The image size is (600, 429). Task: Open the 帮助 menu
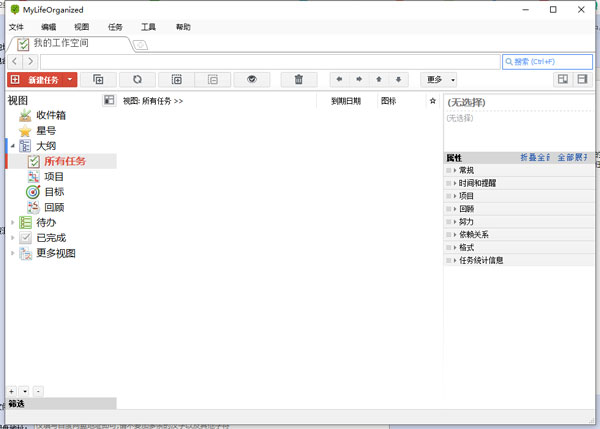coord(183,27)
